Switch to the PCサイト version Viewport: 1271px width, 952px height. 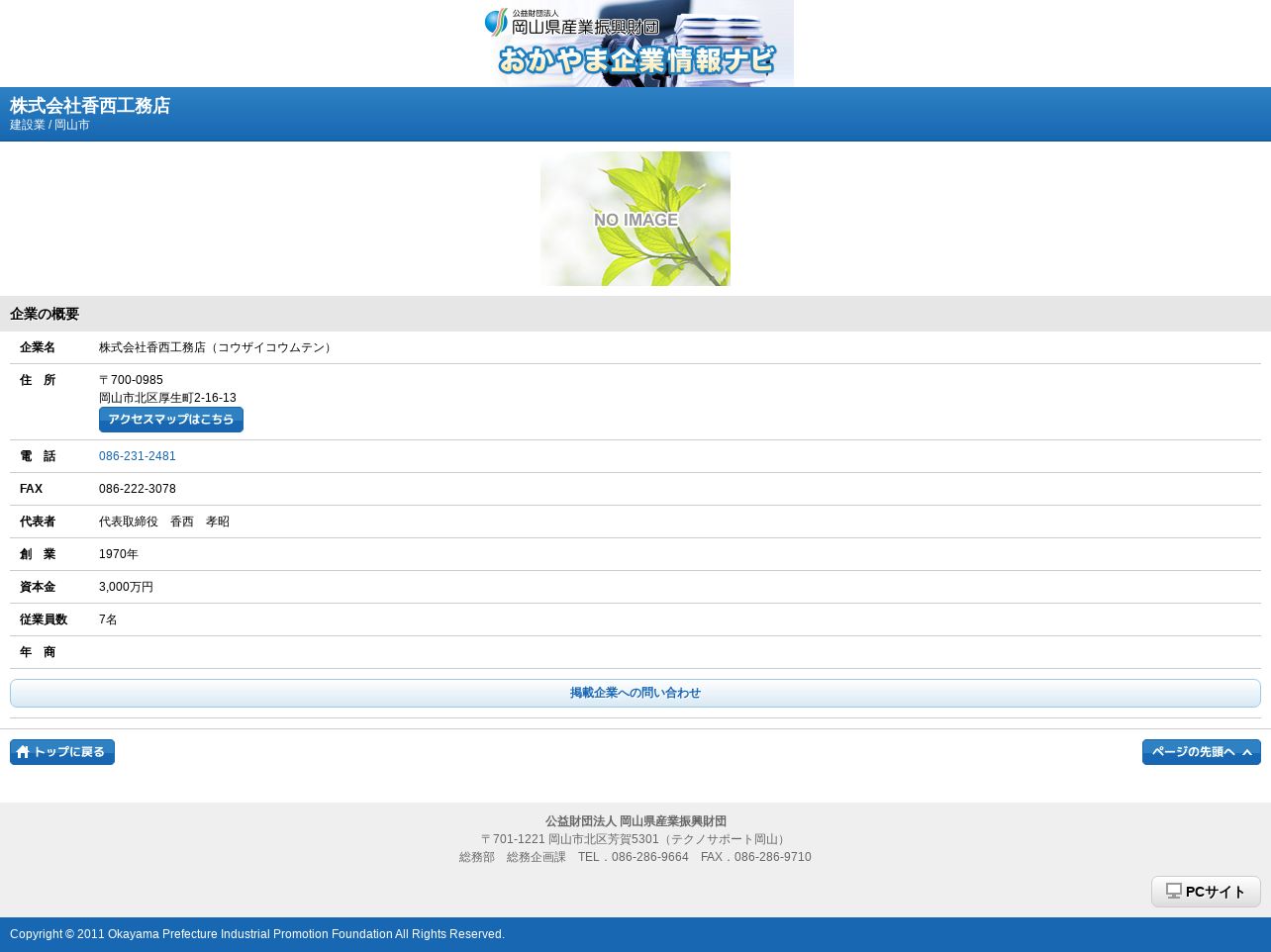click(1206, 892)
